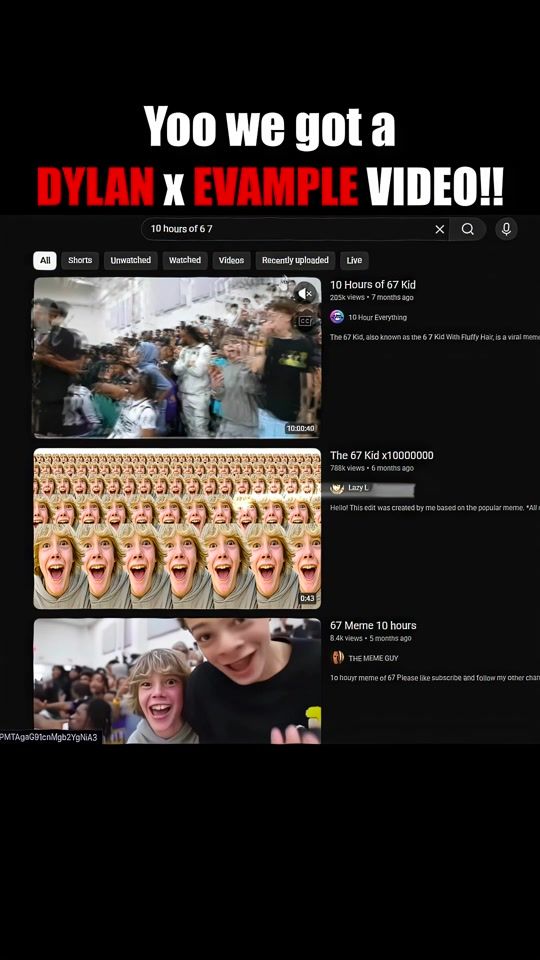Click the 0:43 duration badge
The width and height of the screenshot is (540, 960).
[x=307, y=598]
